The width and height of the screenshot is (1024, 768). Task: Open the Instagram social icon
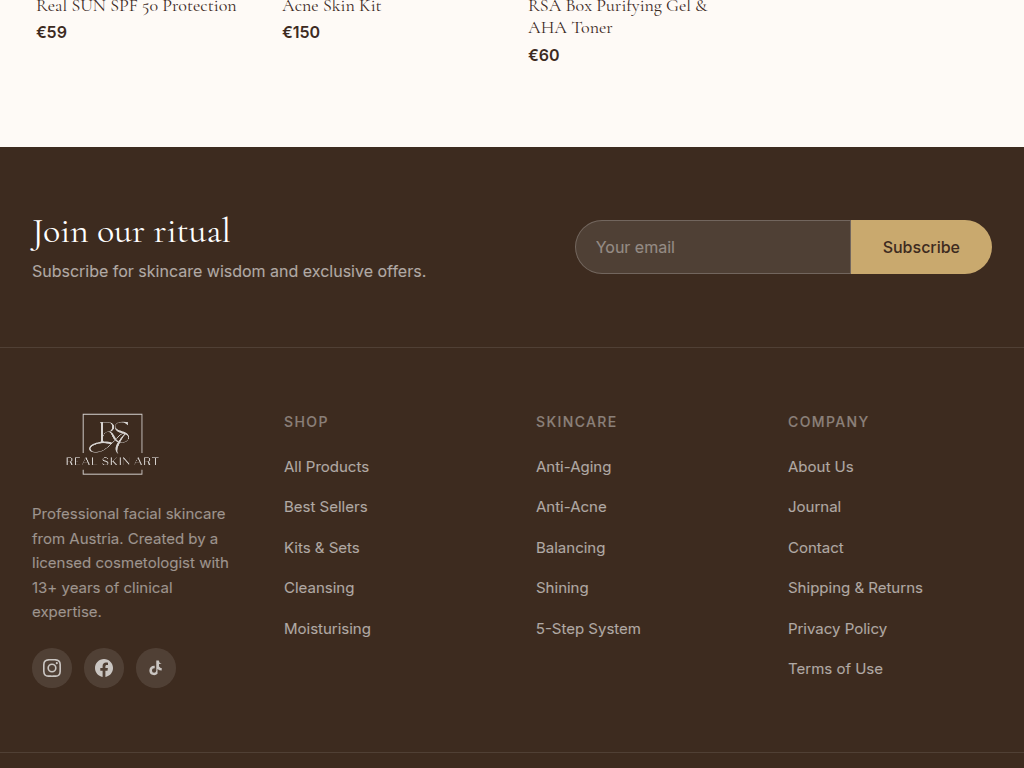(52, 668)
